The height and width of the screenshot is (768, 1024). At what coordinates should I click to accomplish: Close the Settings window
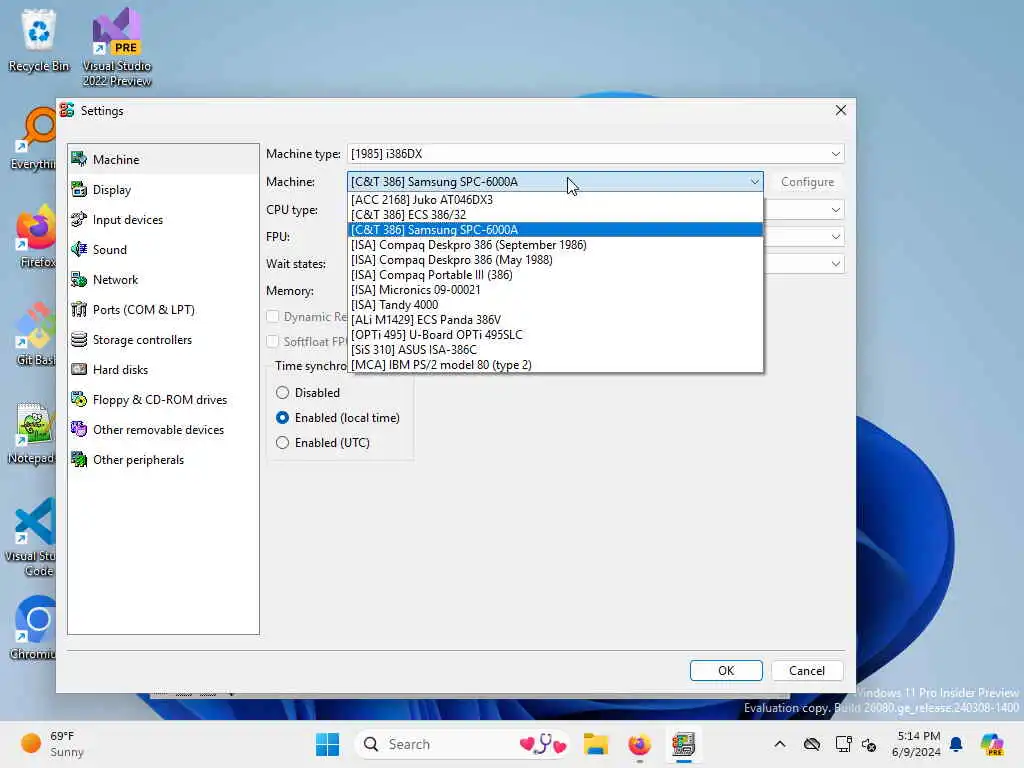pyautogui.click(x=840, y=110)
